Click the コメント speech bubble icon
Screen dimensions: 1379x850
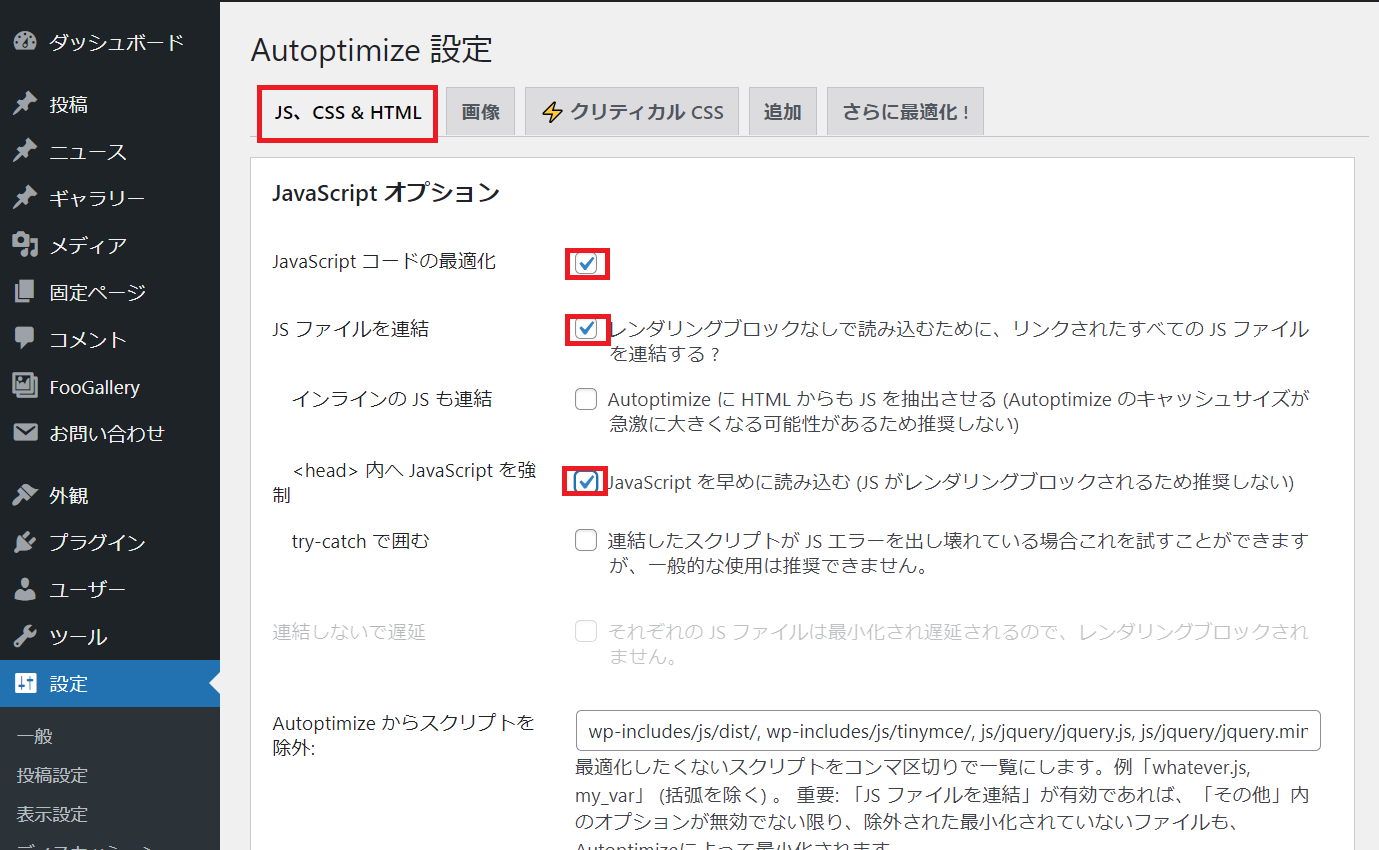coord(25,339)
